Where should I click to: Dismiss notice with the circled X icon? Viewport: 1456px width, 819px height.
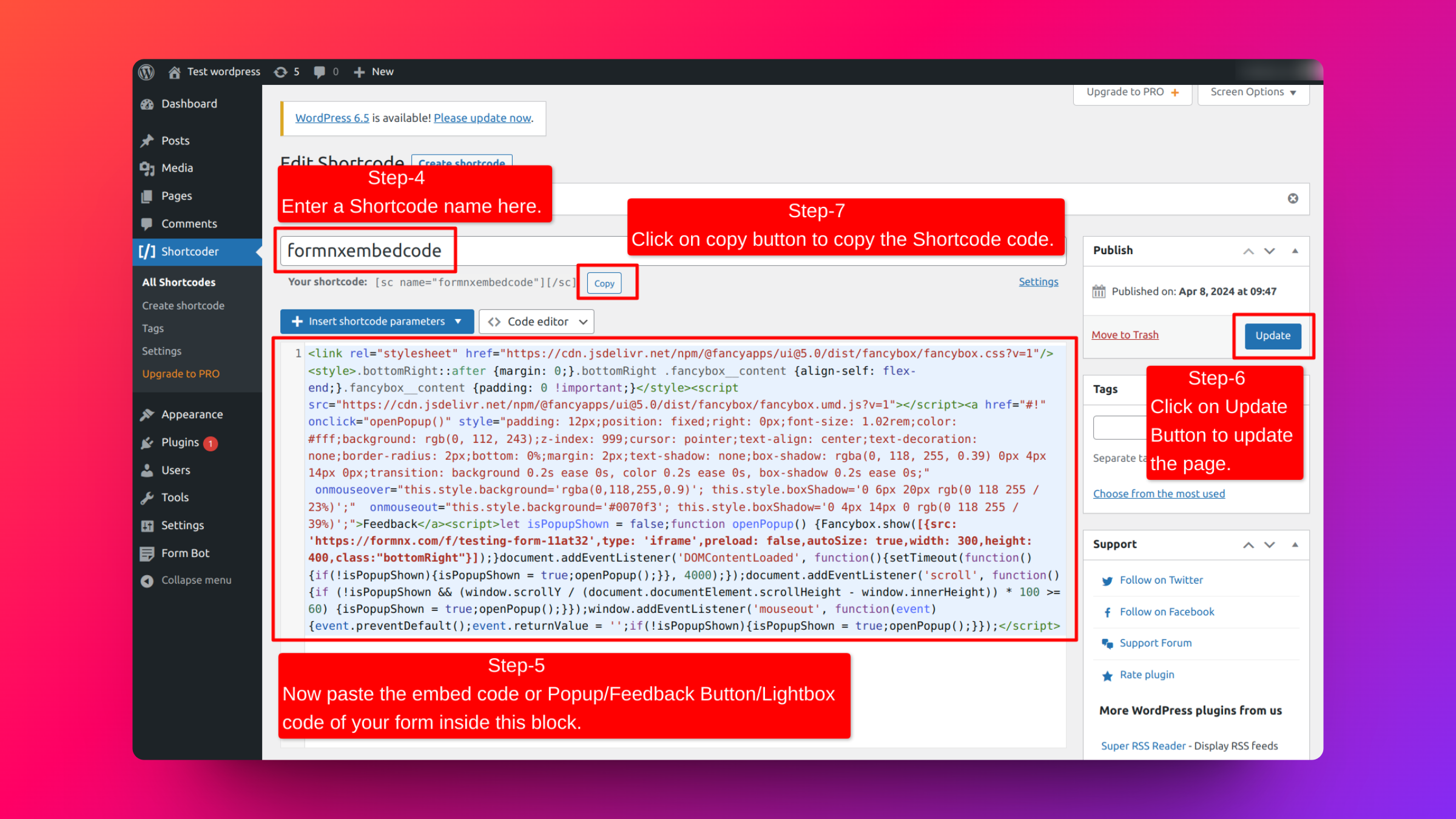[1293, 198]
